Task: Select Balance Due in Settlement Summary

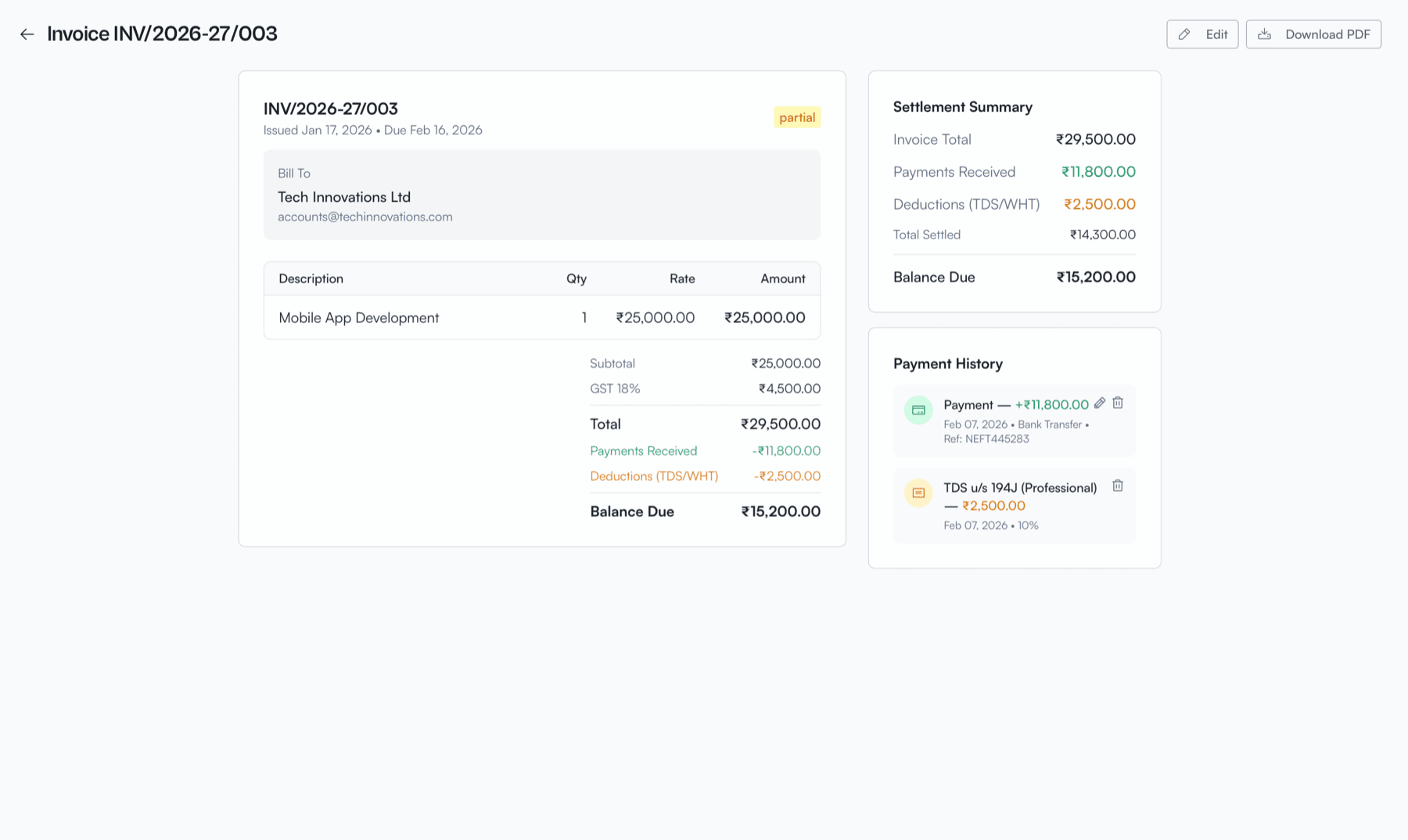Action: 934,277
